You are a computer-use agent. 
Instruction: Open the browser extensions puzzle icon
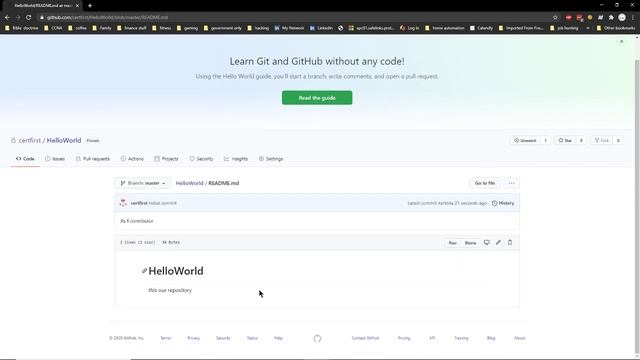611,18
